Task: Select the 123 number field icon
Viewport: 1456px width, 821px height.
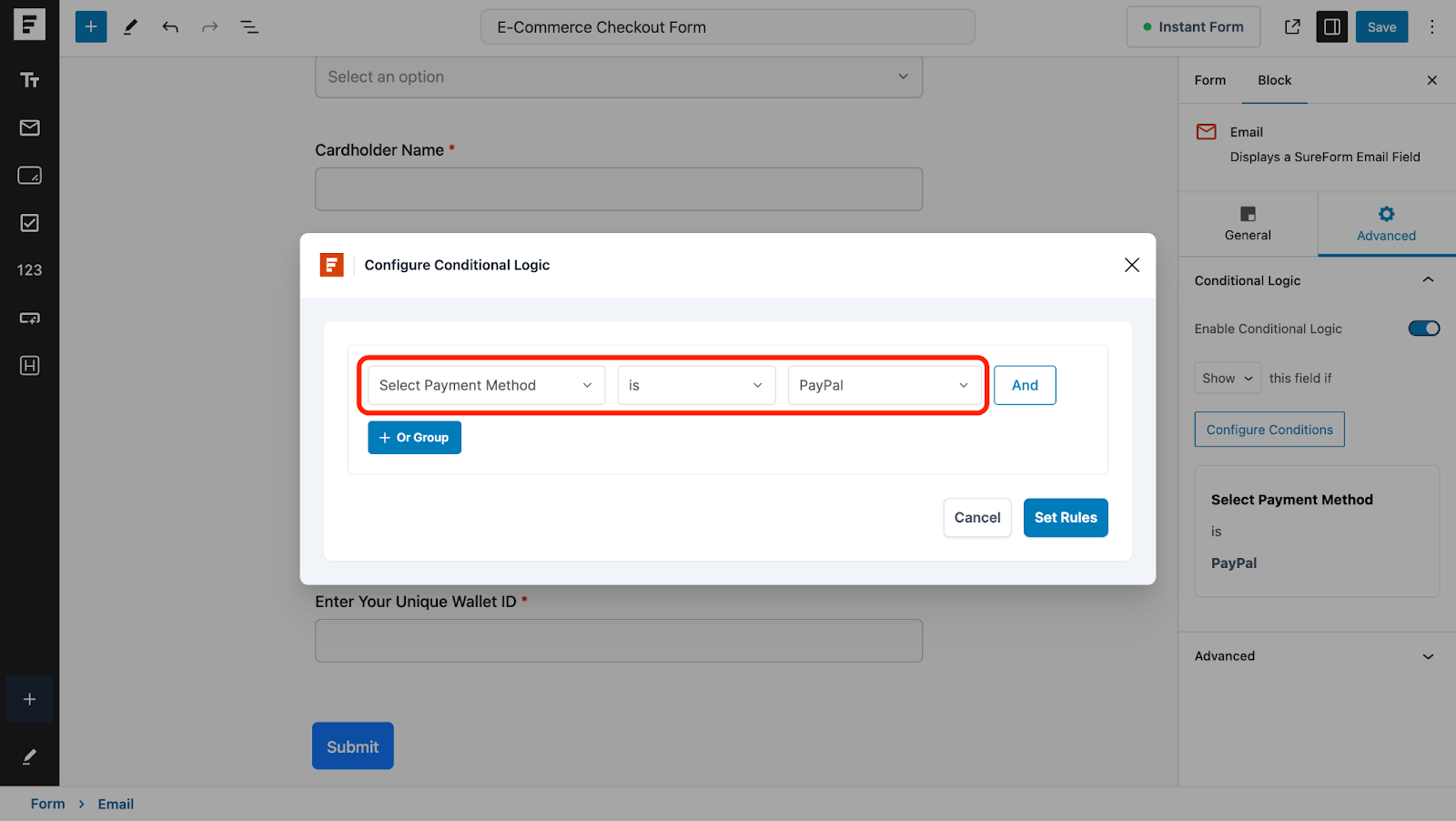Action: (x=29, y=270)
